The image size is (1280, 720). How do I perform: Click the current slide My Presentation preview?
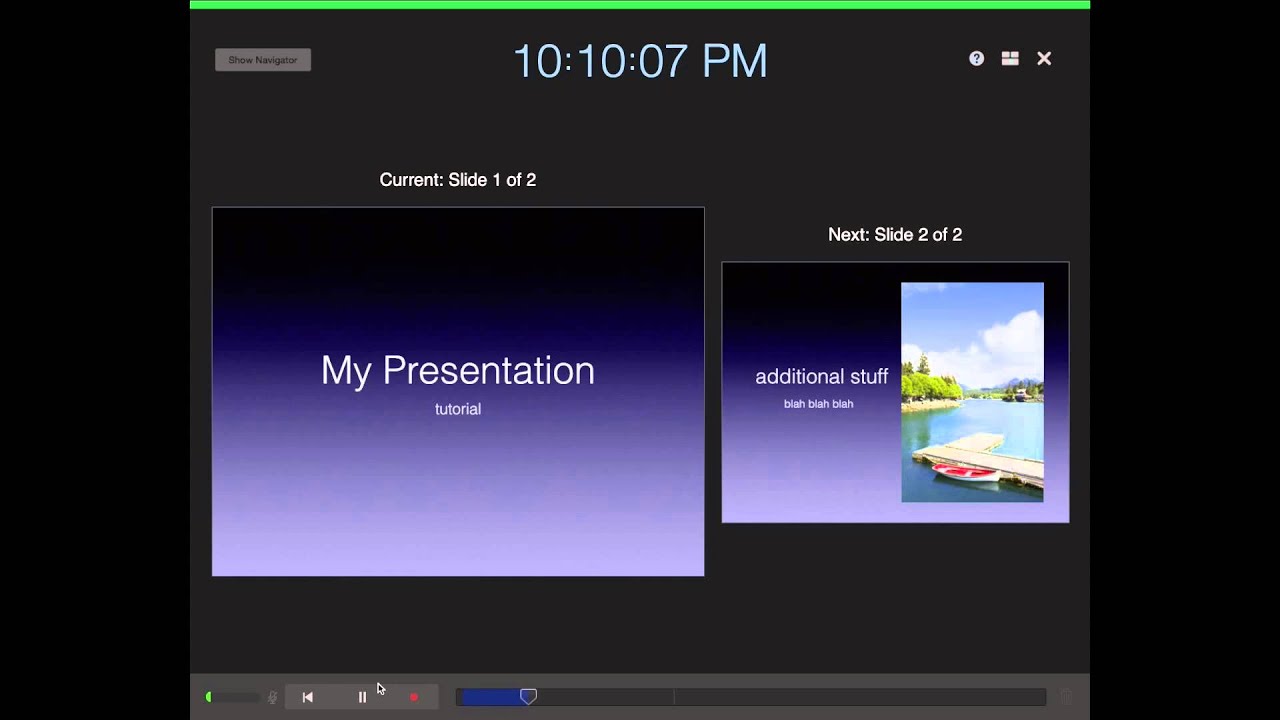point(458,392)
